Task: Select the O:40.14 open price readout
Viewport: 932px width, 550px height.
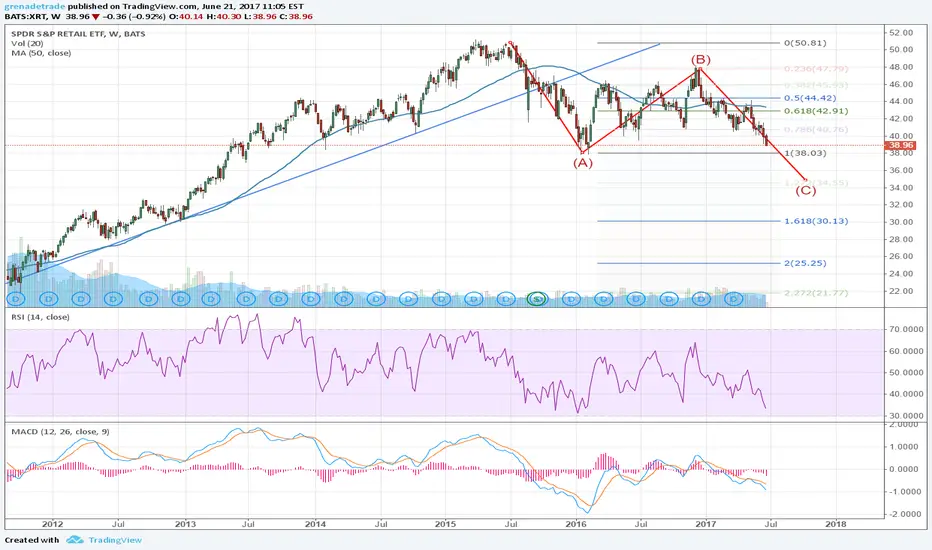Action: click(x=185, y=17)
